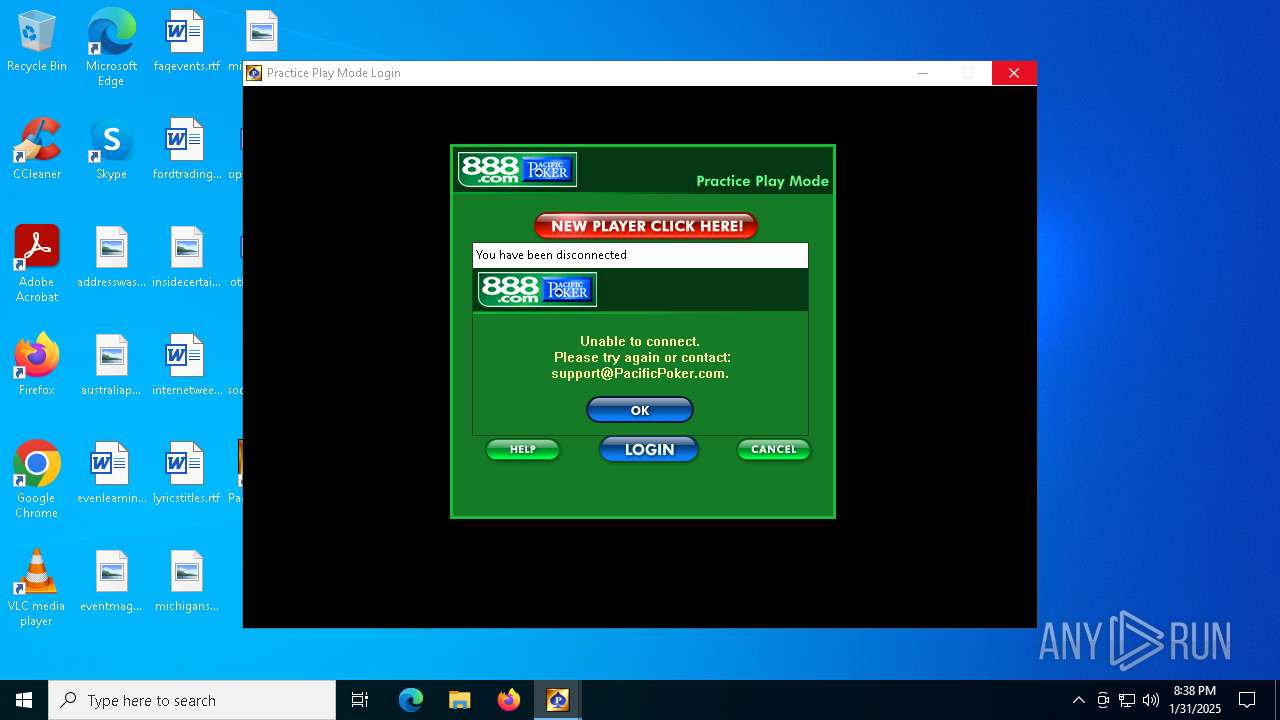Click the volume icon in the system tray
This screenshot has width=1280, height=720.
tap(1151, 700)
